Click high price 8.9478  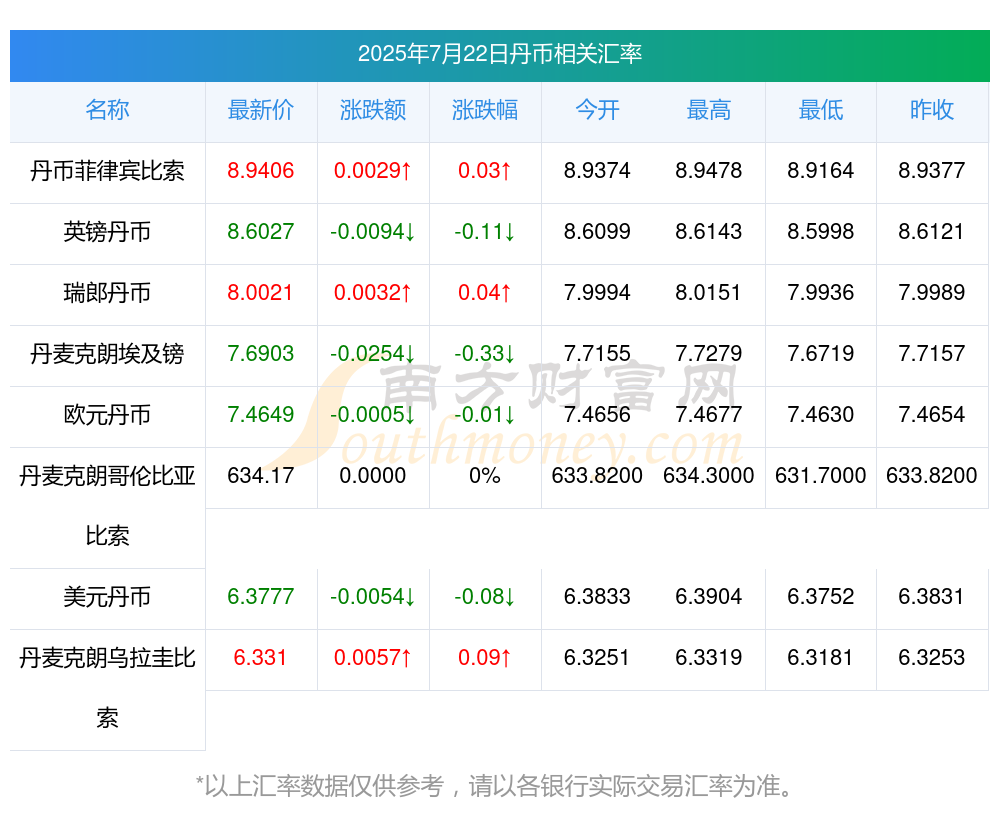[709, 170]
